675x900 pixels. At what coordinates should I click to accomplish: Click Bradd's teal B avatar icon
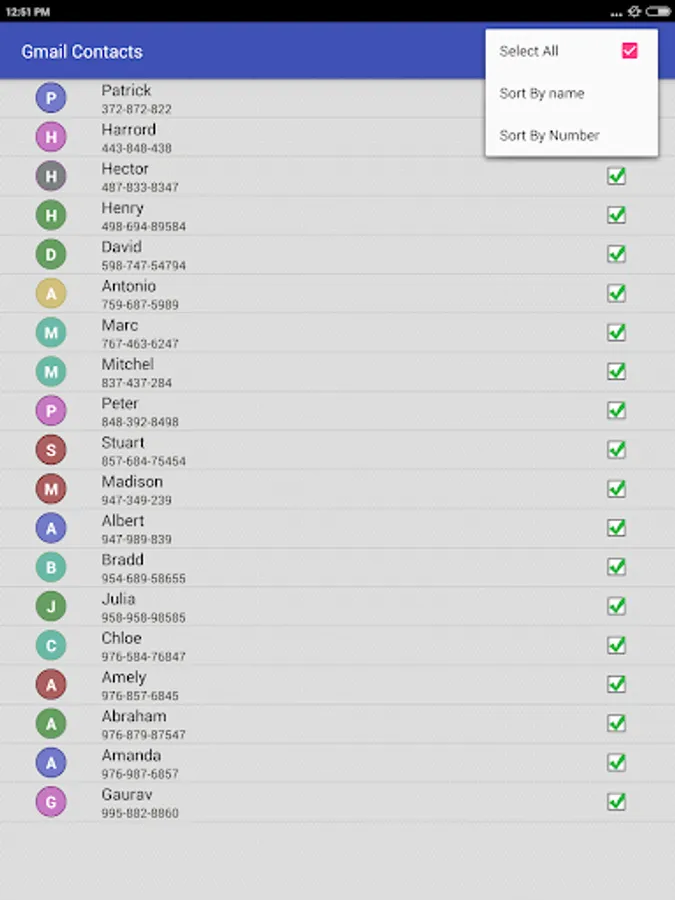[x=51, y=567]
